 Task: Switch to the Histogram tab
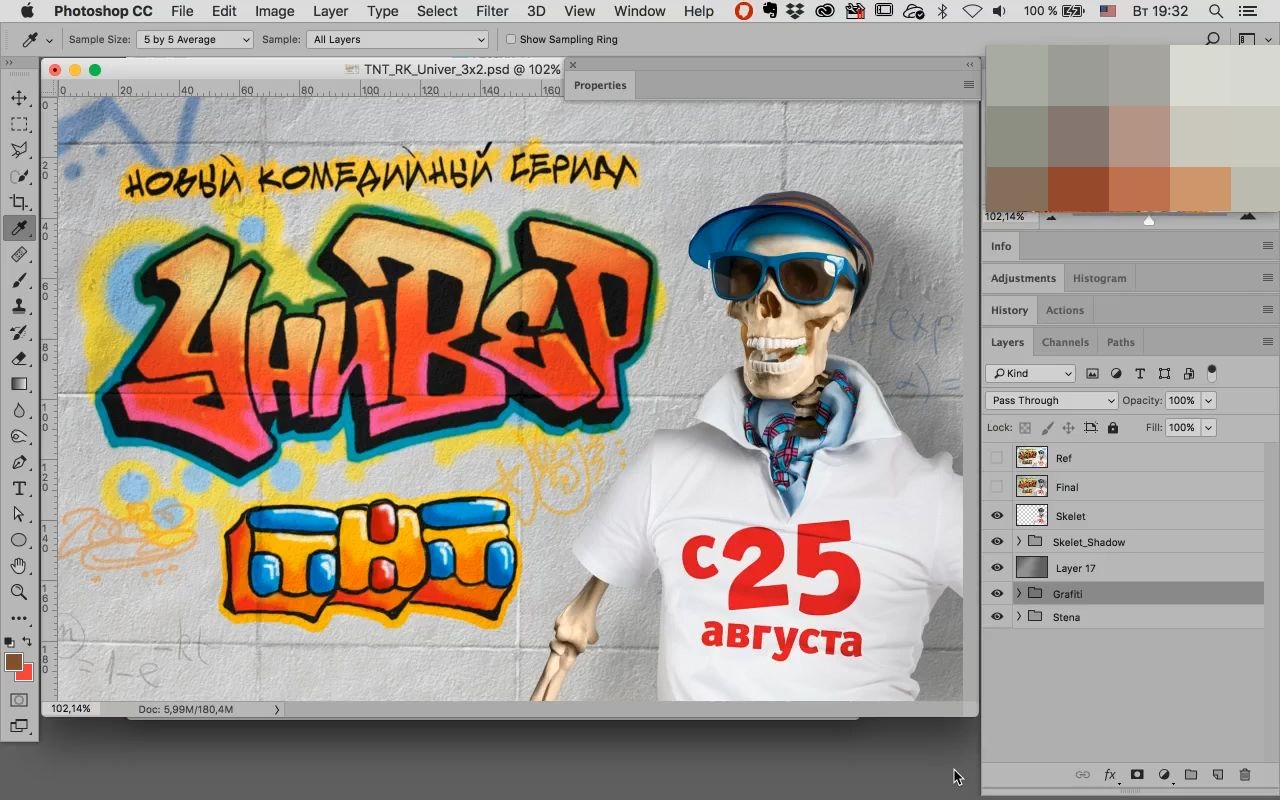(x=1099, y=278)
